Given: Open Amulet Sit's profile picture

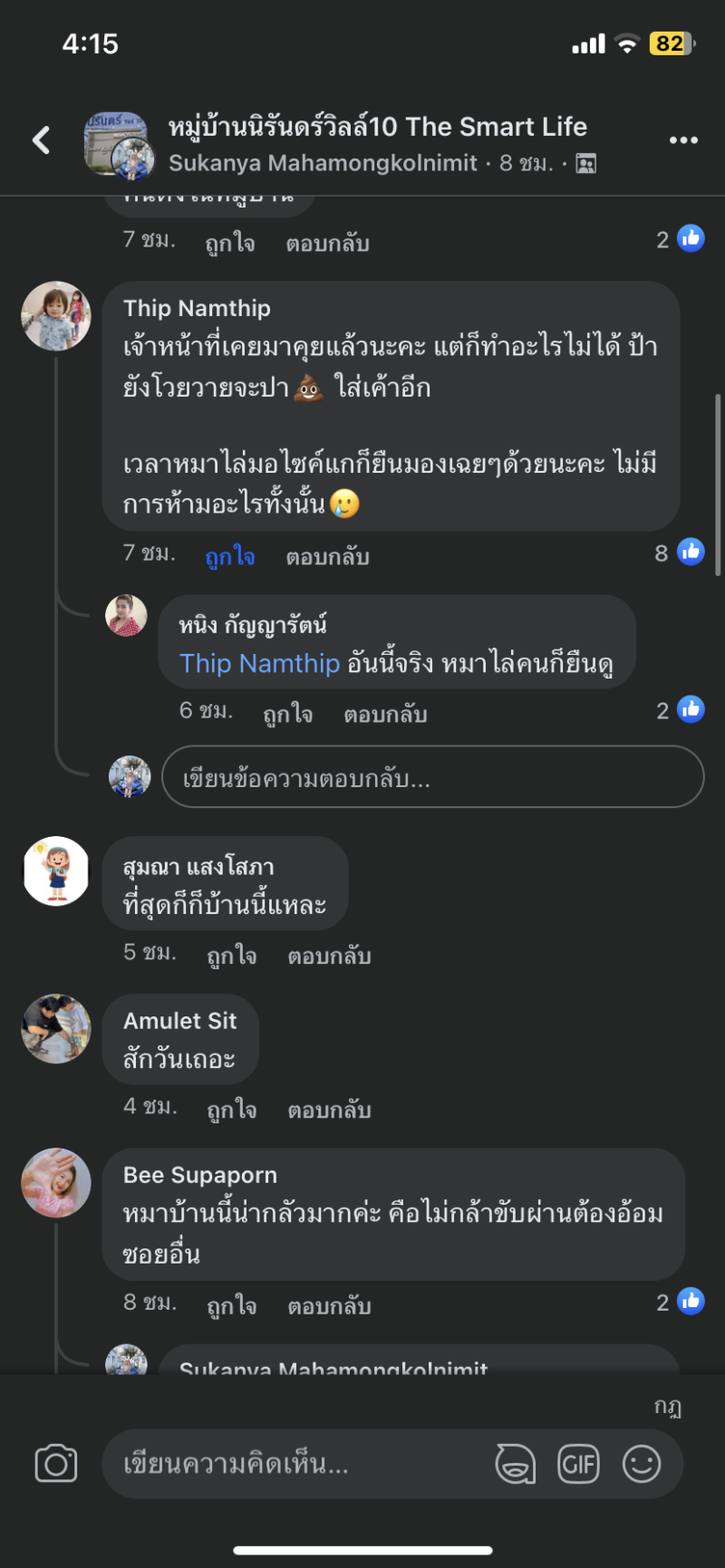Looking at the screenshot, I should click(x=56, y=1028).
